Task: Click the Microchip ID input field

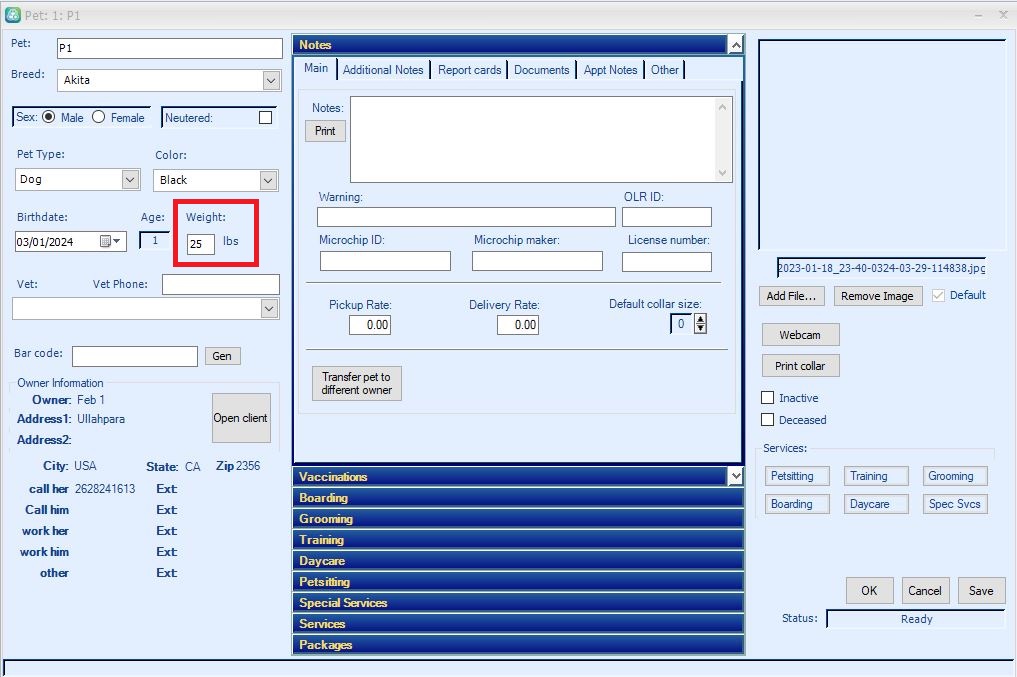Action: [x=385, y=261]
